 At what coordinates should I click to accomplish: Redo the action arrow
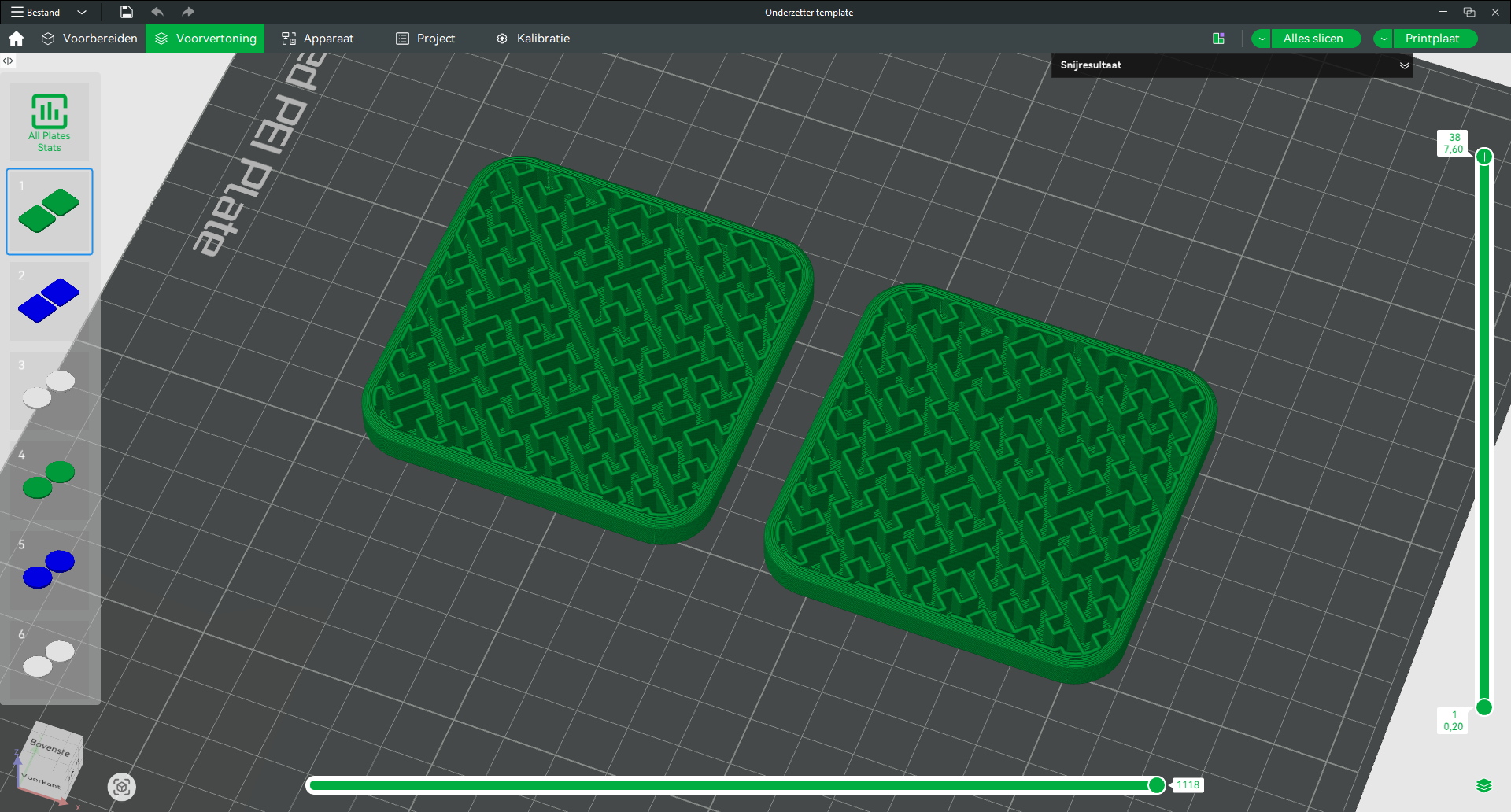187,12
